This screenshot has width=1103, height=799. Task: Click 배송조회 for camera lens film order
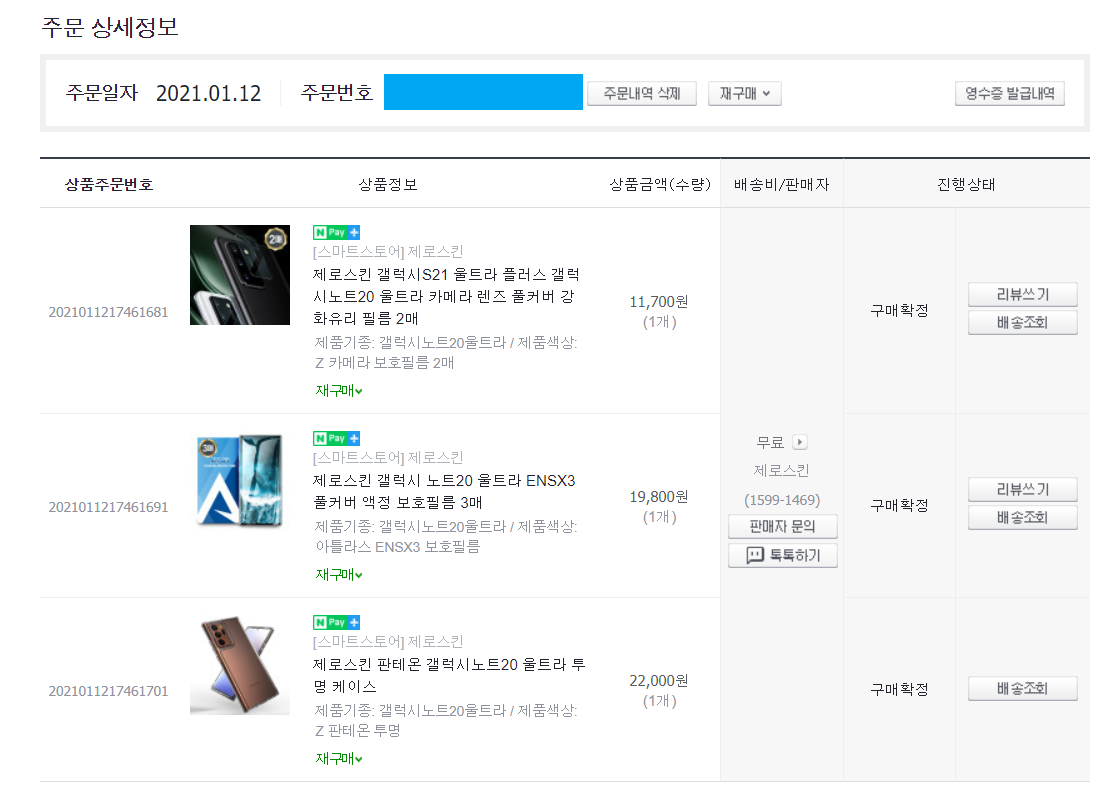[x=1023, y=323]
